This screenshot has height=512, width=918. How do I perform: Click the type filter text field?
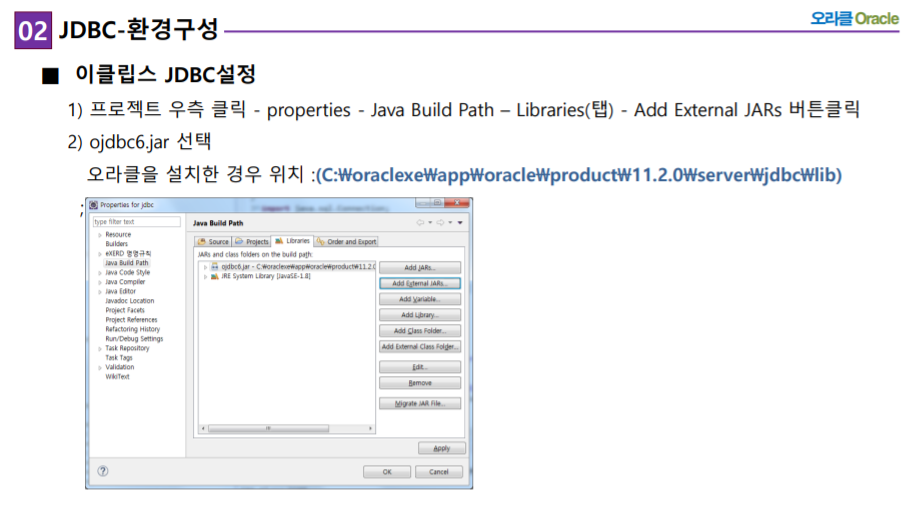point(136,222)
